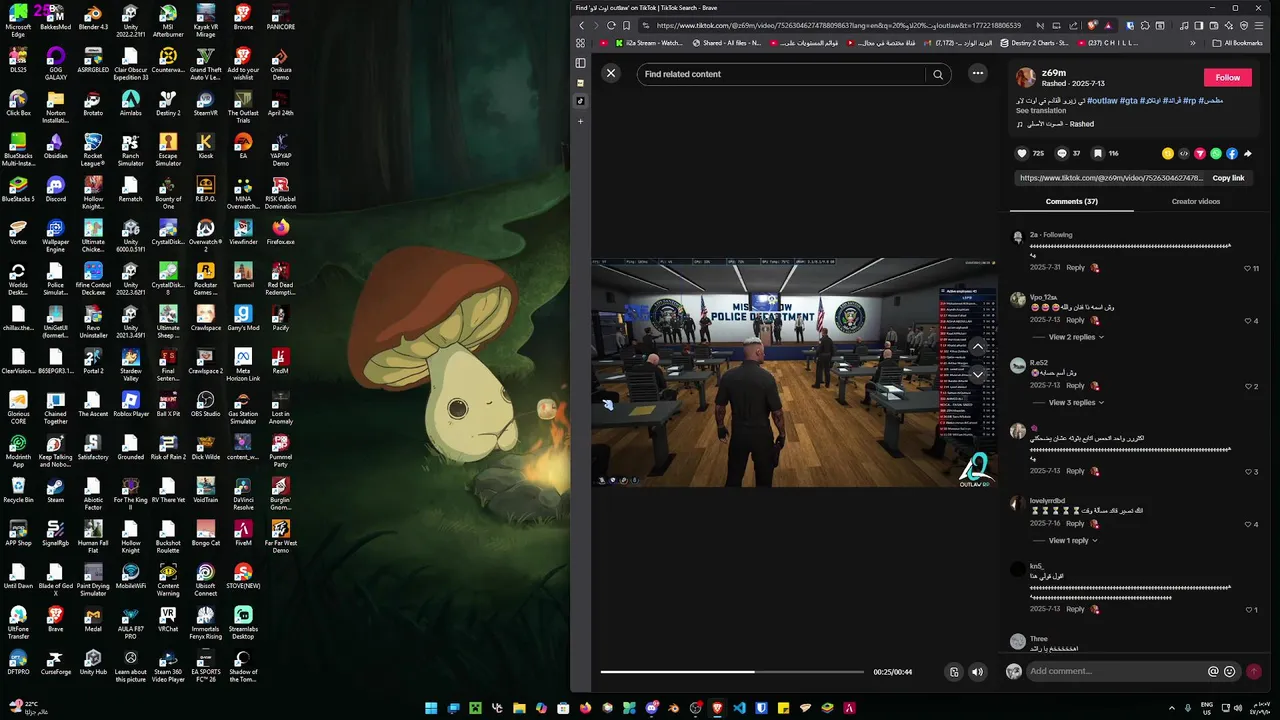1280x720 pixels.
Task: Click the Brave address bar URL
Action: 839,25
